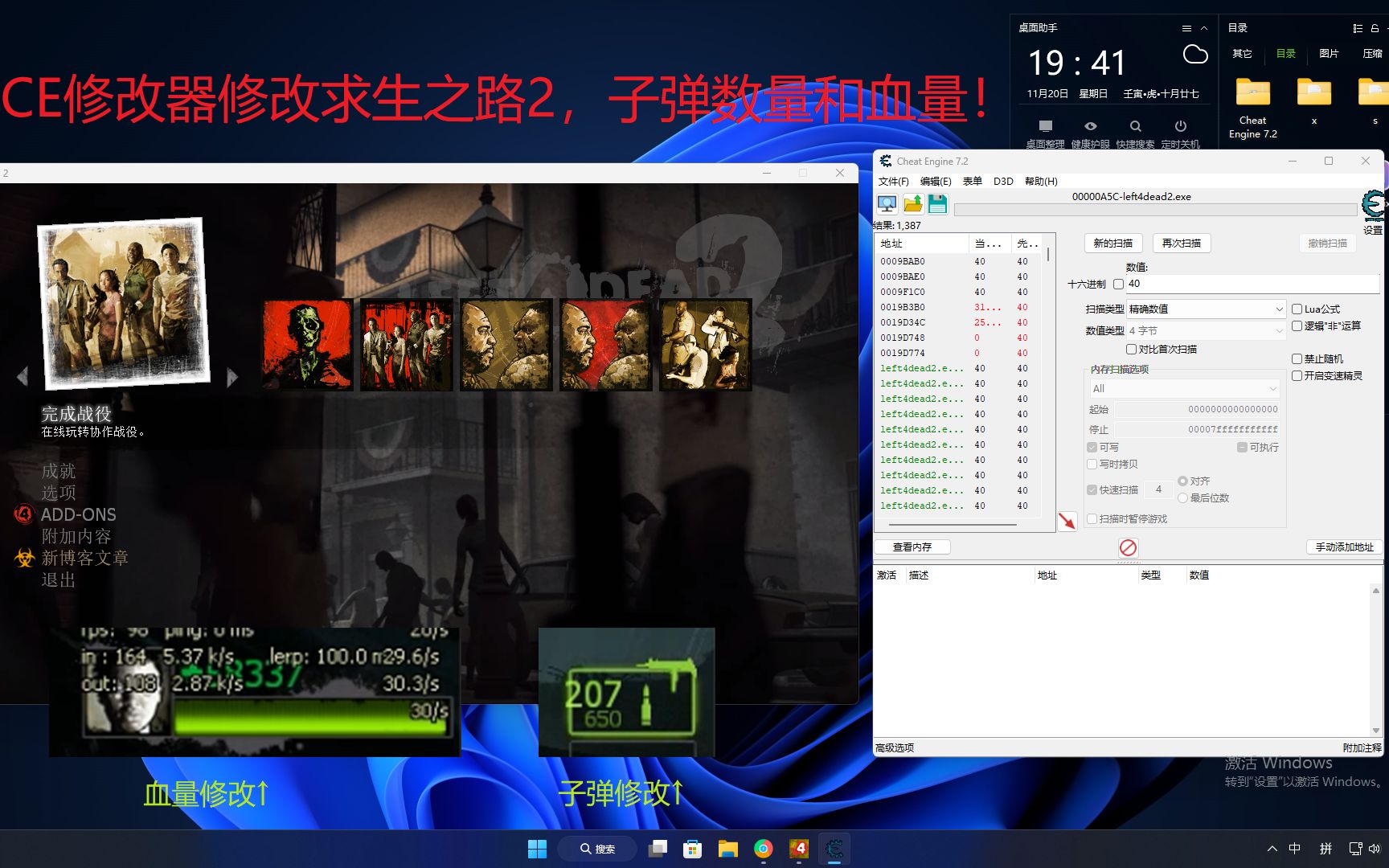Viewport: 1389px width, 868px height.
Task: Select the 对齐 alignment radio button
Action: 1182,480
